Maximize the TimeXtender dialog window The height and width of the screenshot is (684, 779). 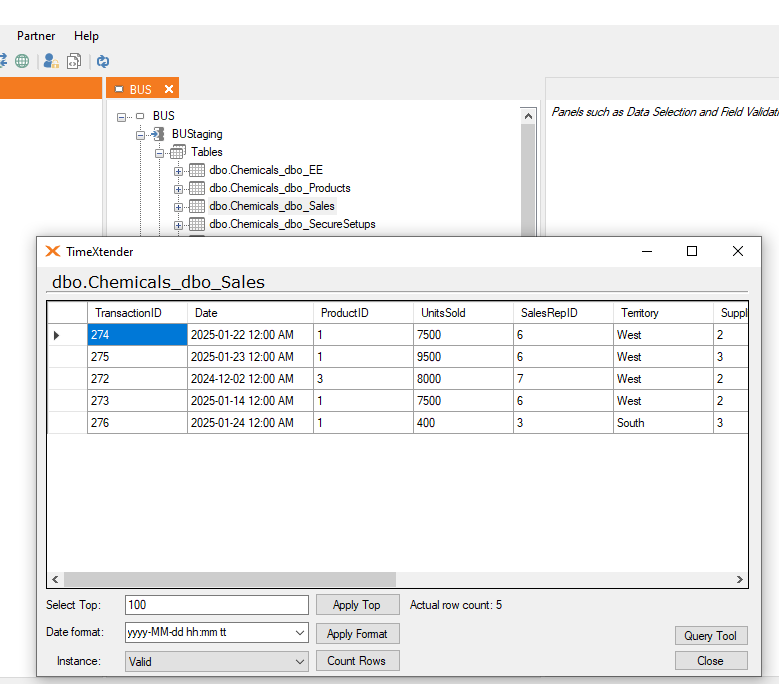[x=692, y=251]
